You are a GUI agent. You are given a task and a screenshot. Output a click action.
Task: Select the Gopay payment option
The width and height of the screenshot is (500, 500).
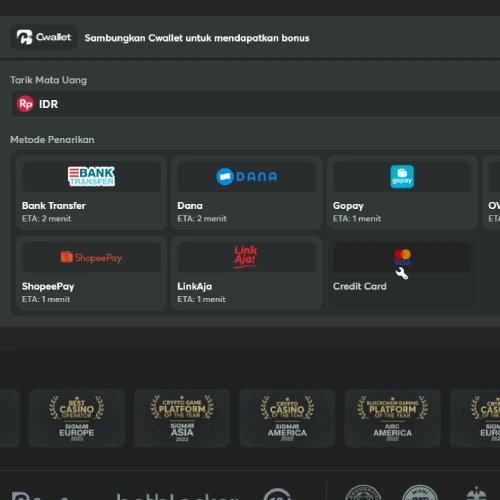[402, 193]
